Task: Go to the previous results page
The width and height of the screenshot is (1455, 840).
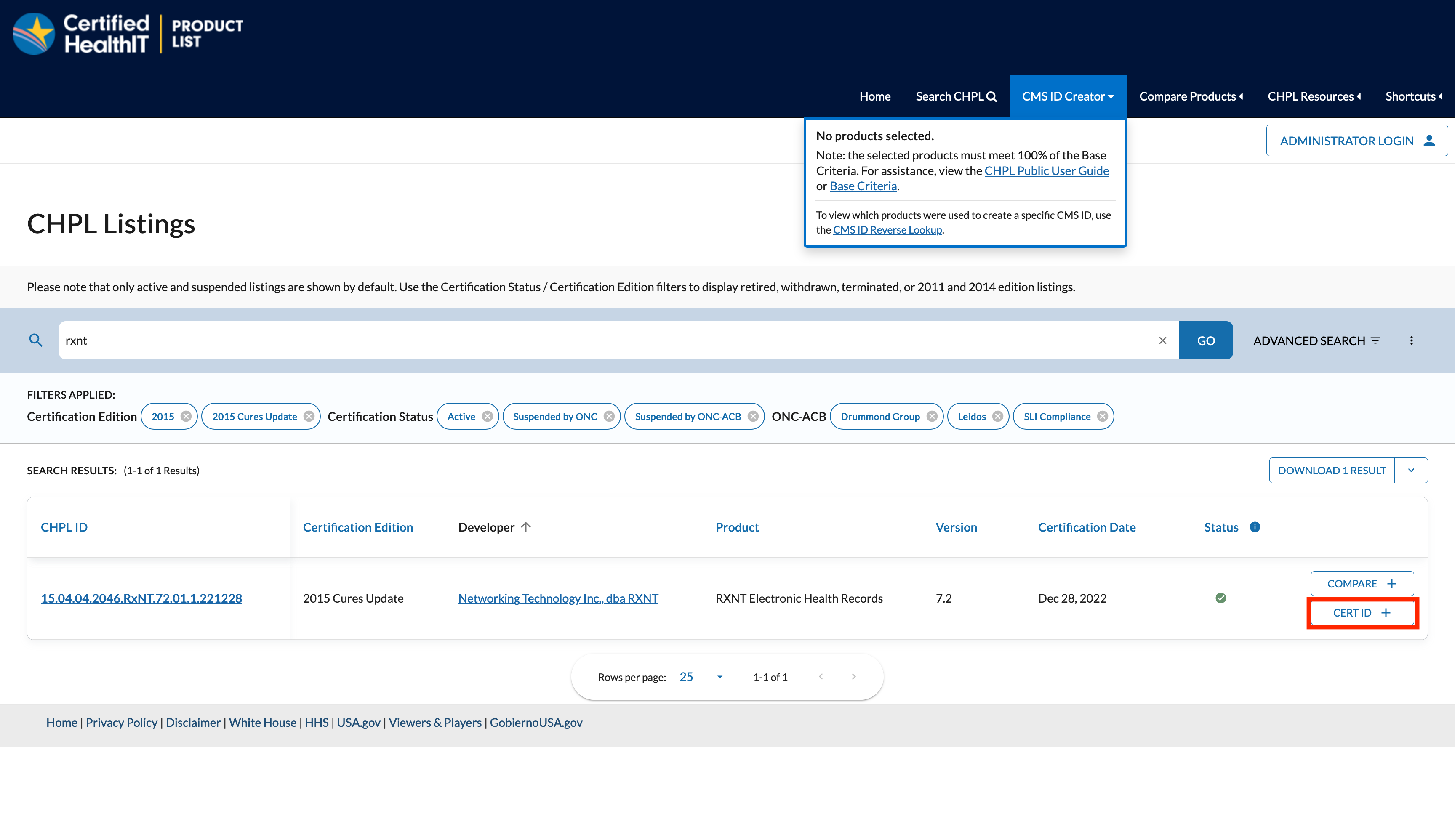Action: point(821,677)
